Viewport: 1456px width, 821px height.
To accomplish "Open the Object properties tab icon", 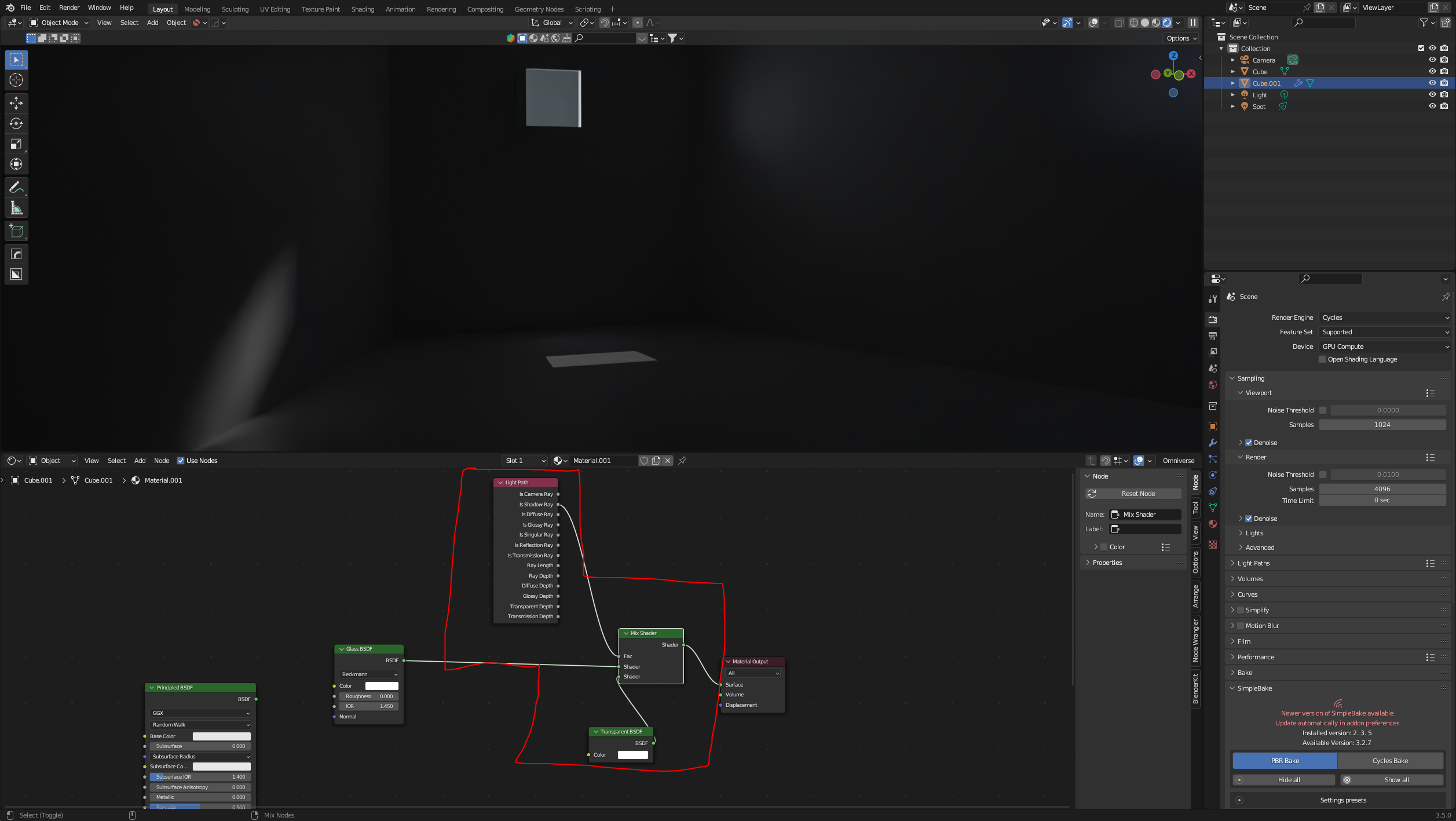I will [x=1213, y=426].
